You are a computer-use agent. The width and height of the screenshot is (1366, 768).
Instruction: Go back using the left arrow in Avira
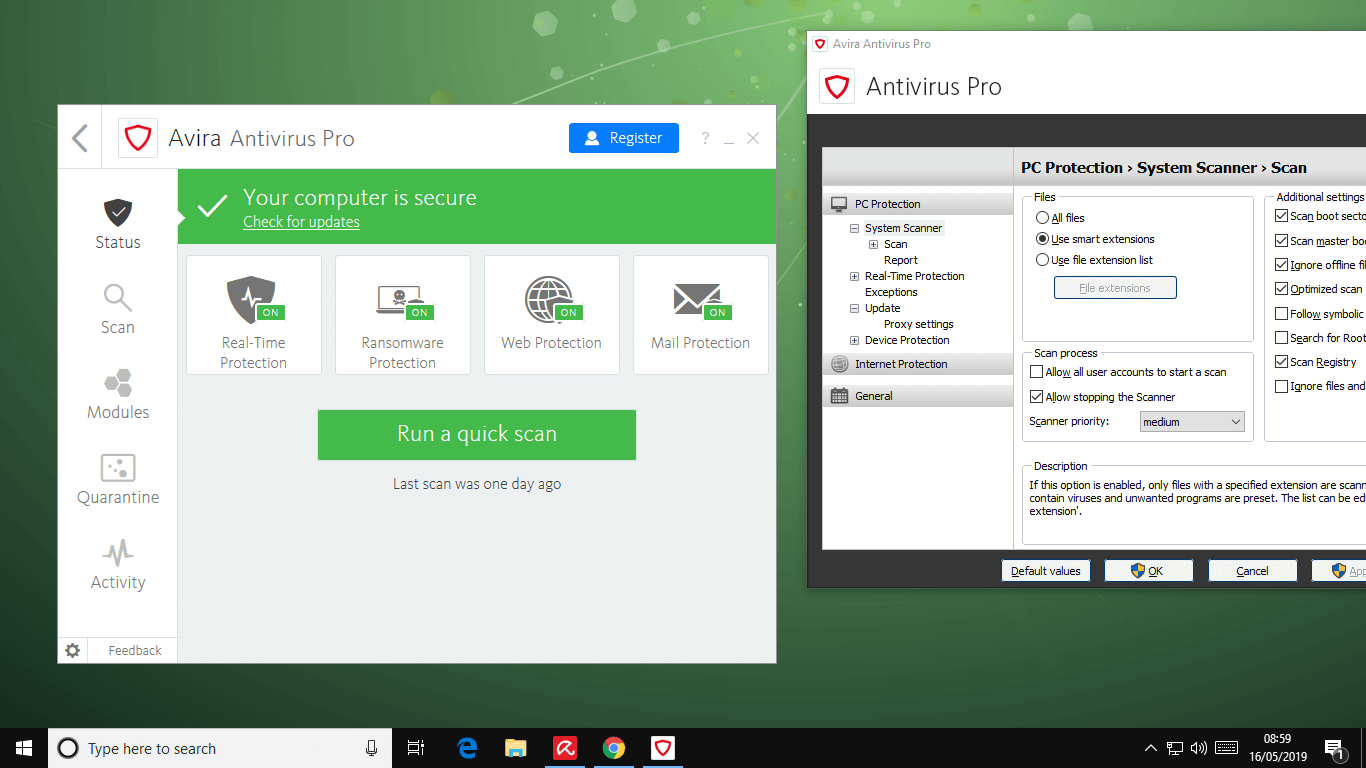point(80,138)
